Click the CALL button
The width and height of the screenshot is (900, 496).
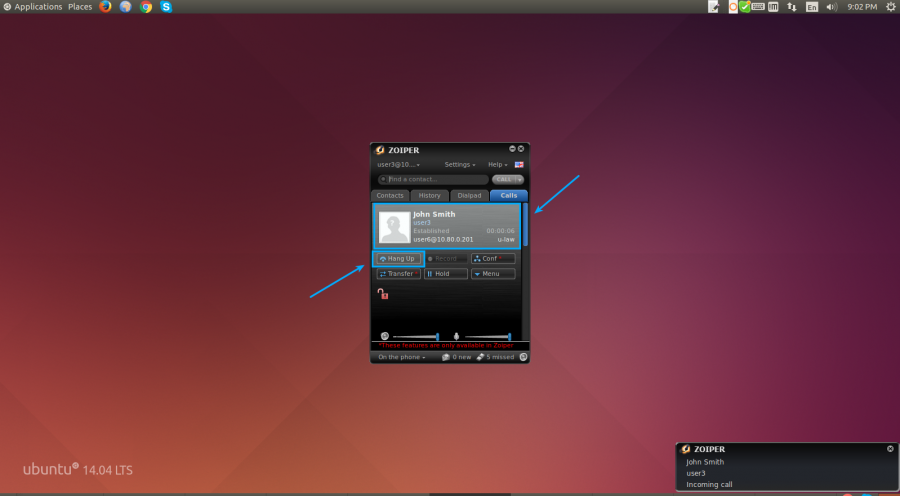click(x=503, y=180)
